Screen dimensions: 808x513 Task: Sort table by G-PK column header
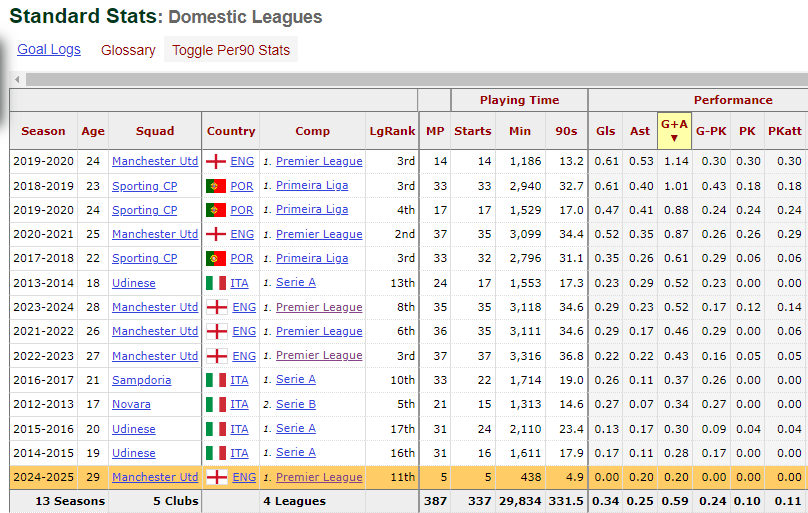pos(711,131)
